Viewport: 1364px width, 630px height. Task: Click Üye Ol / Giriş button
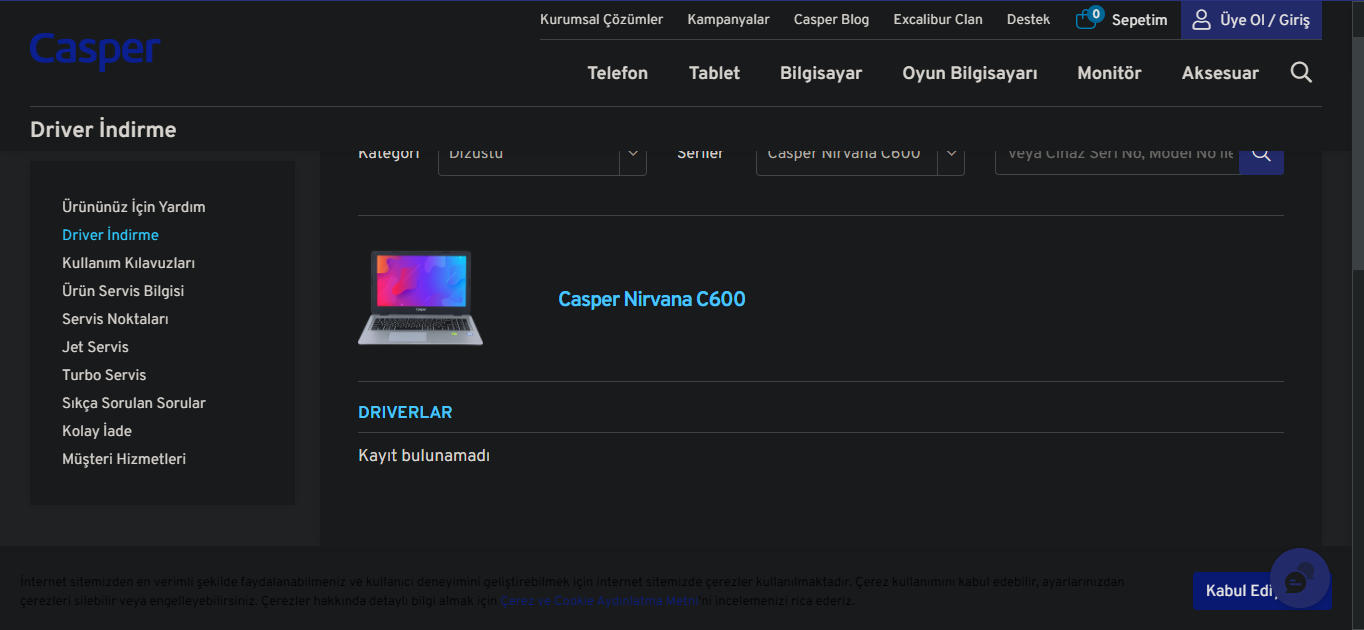point(1251,20)
